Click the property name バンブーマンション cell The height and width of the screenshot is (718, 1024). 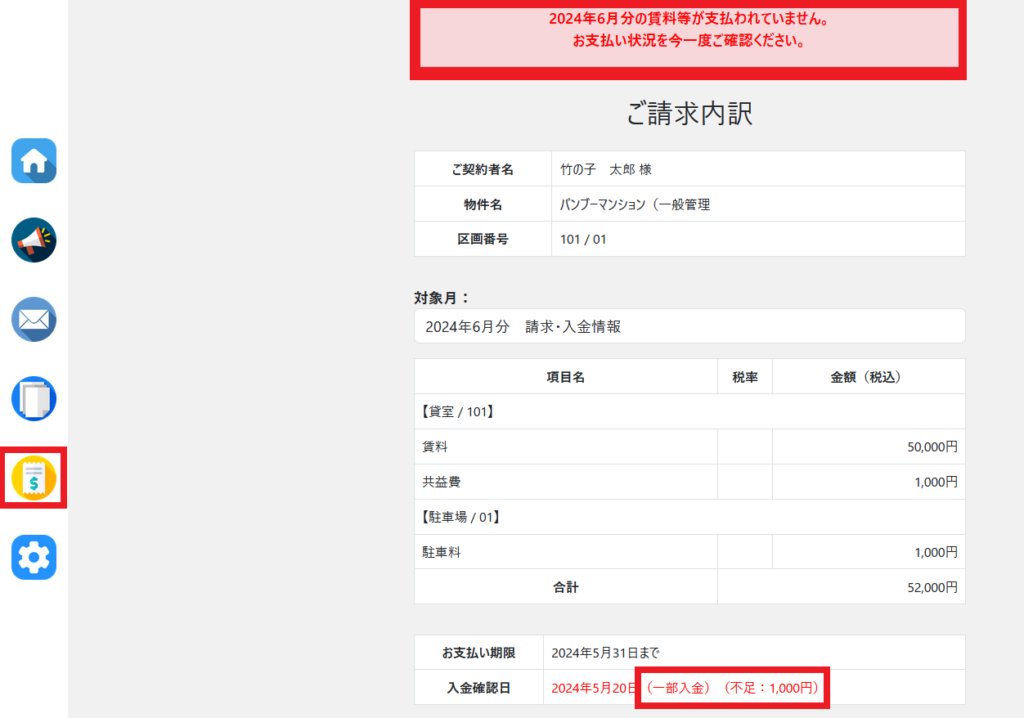click(635, 204)
